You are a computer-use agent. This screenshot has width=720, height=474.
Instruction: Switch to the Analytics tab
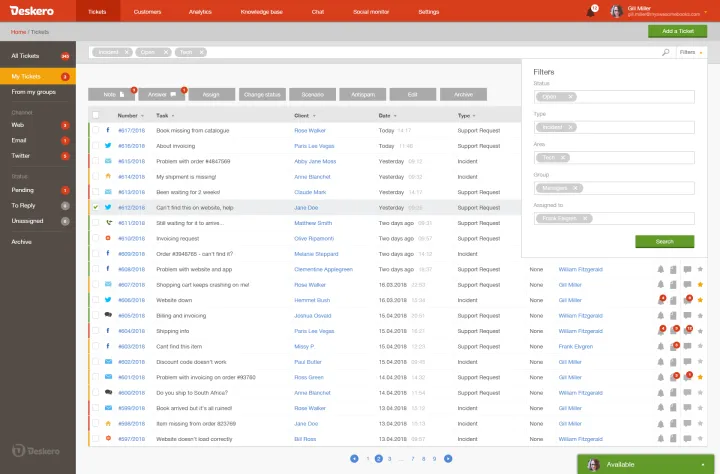pos(200,11)
